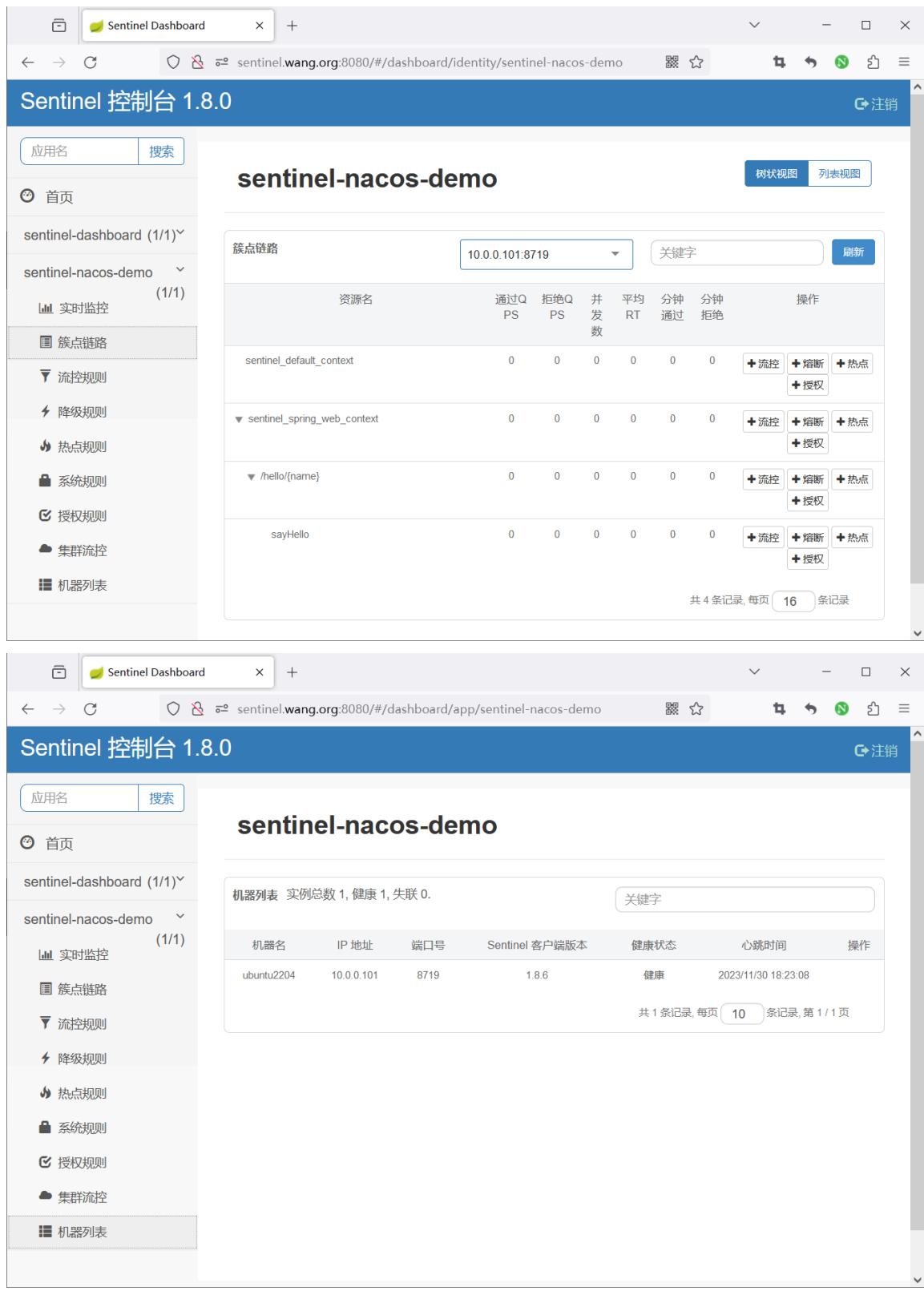Image resolution: width=924 pixels, height=1291 pixels.
Task: Focus 关键字 field in 机器列表 panel
Action: point(744,899)
